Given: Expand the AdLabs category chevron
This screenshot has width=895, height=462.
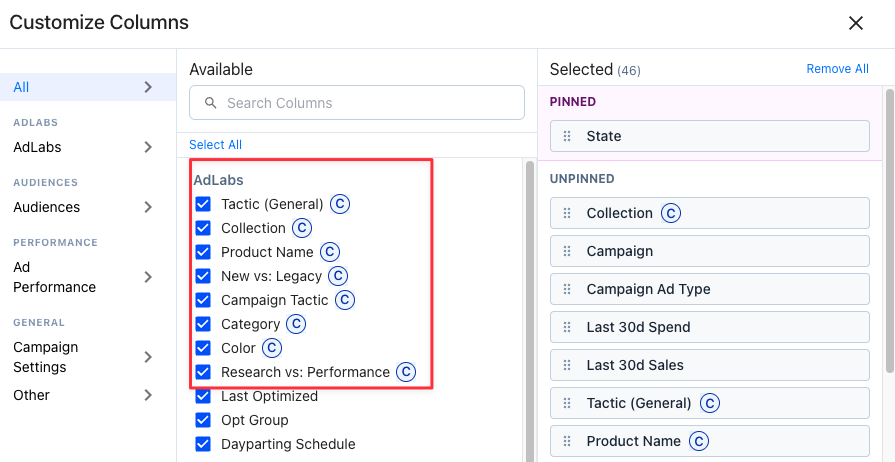Looking at the screenshot, I should 148,147.
